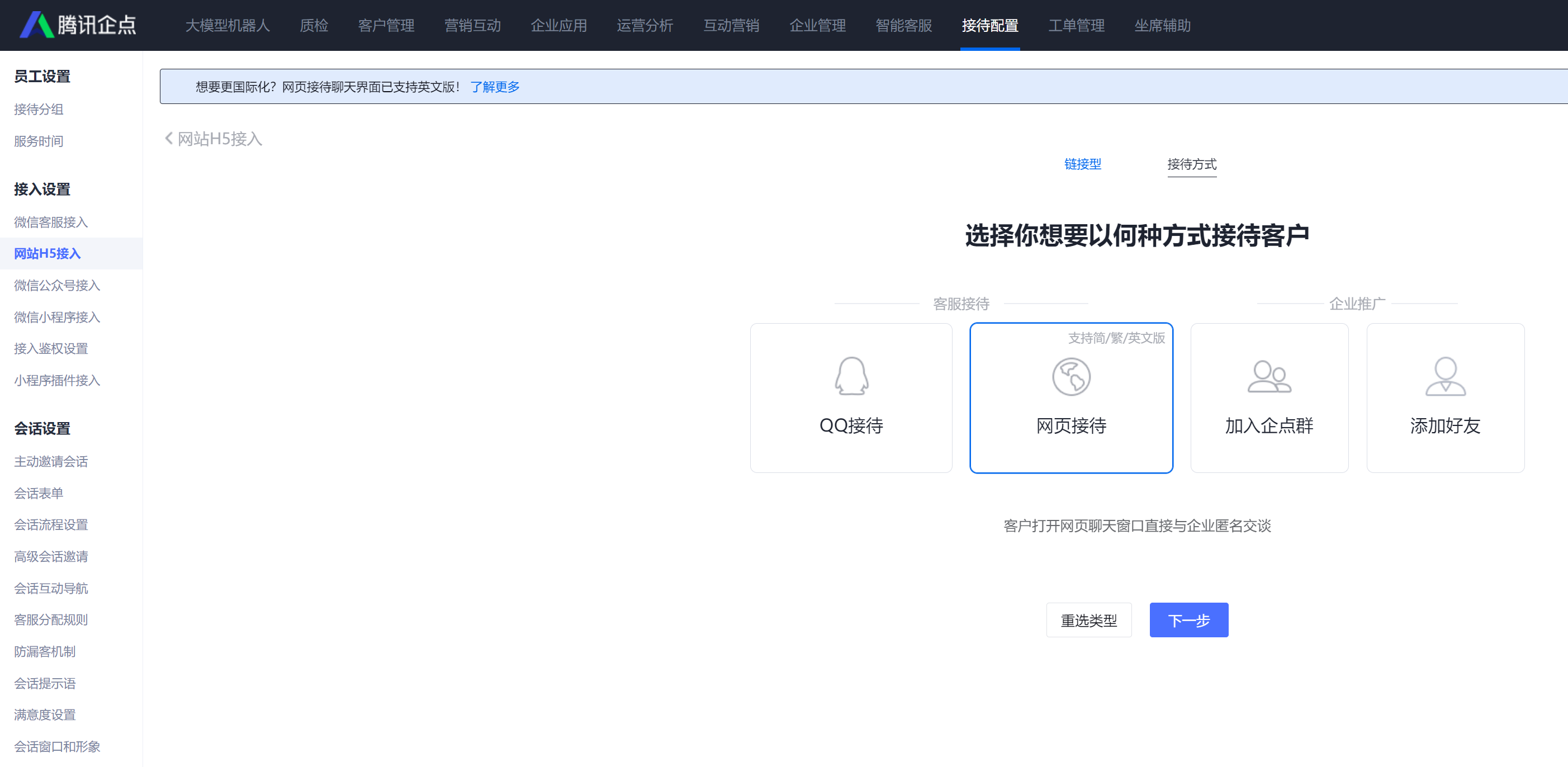The image size is (1568, 767).
Task: Switch to 智能客服 in top navigation
Action: pos(903,25)
